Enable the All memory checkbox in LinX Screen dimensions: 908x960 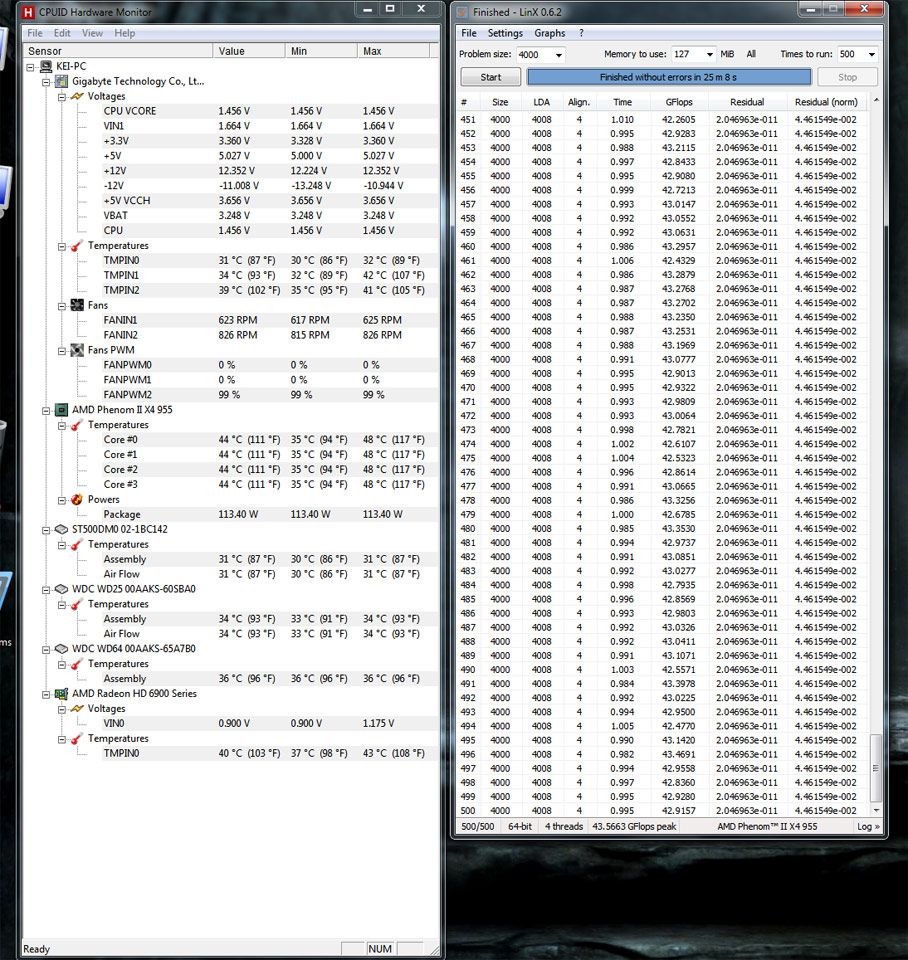pyautogui.click(x=752, y=54)
